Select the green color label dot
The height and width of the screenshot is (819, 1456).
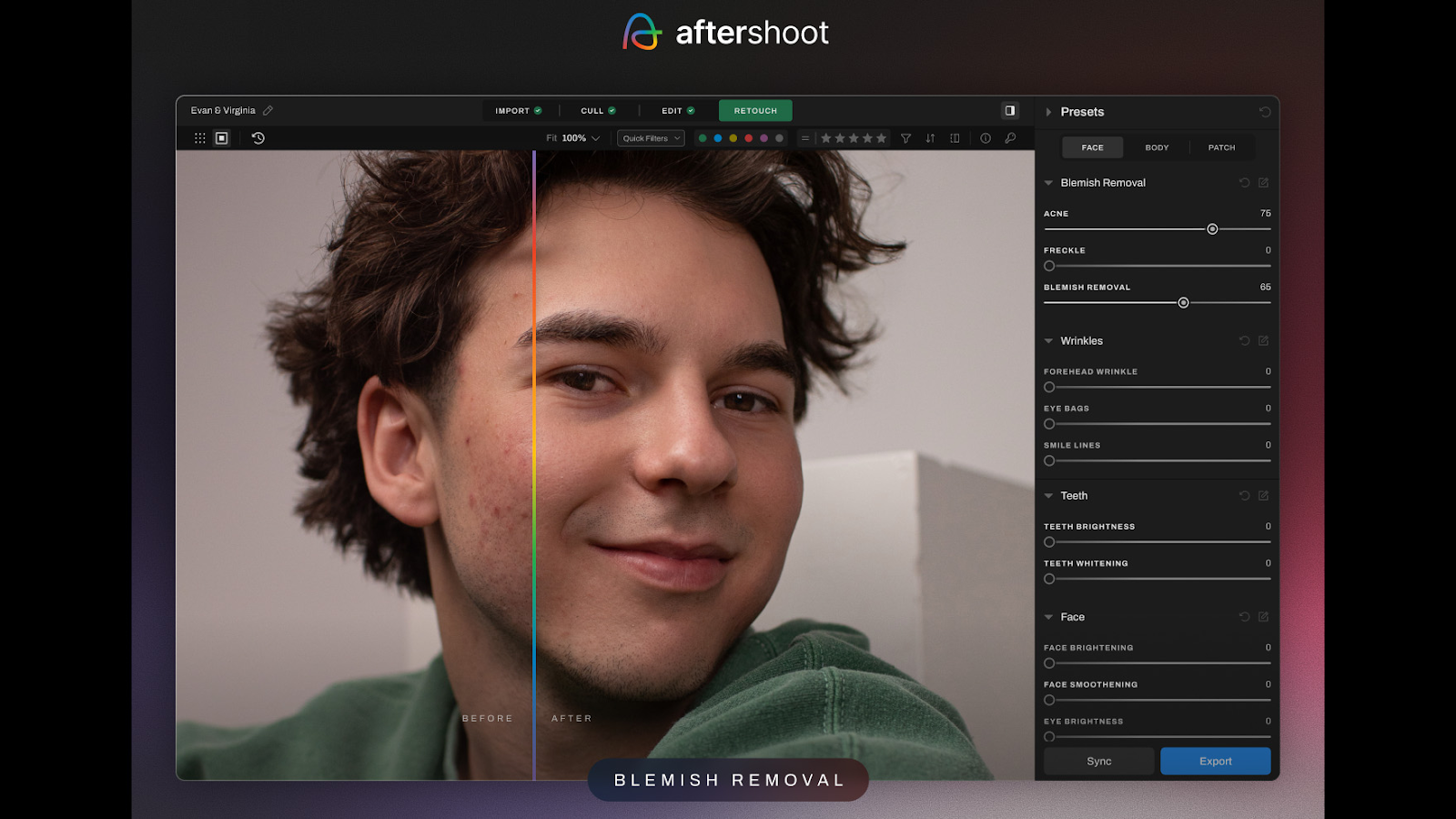pyautogui.click(x=702, y=138)
